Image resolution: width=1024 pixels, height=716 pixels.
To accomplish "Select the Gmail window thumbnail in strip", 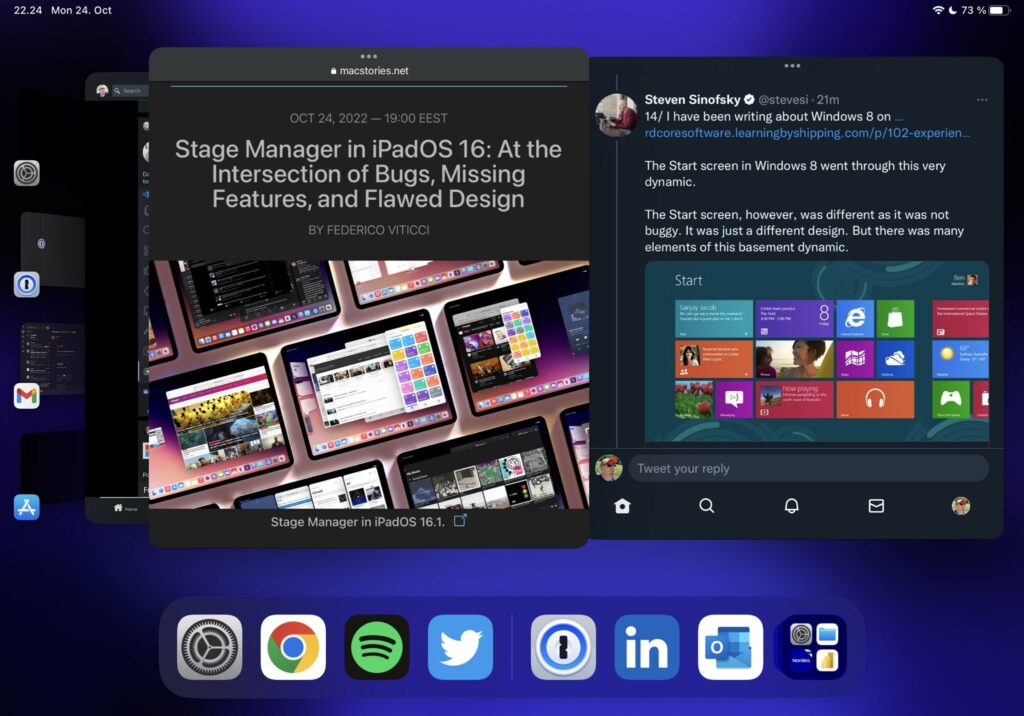I will (52, 358).
